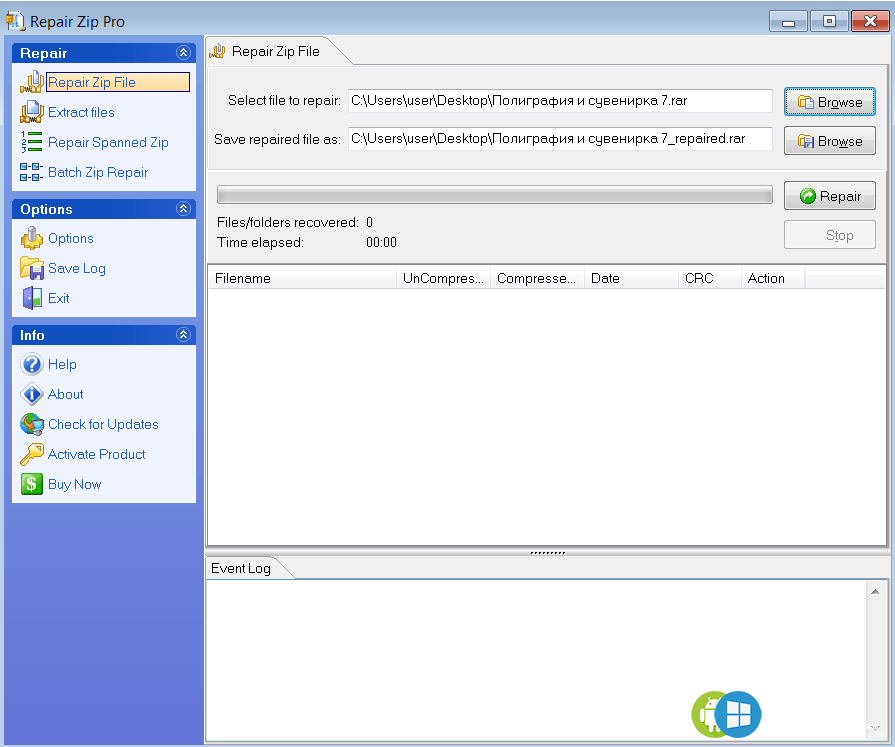The image size is (895, 747).
Task: Open the About link
Action: coord(66,394)
